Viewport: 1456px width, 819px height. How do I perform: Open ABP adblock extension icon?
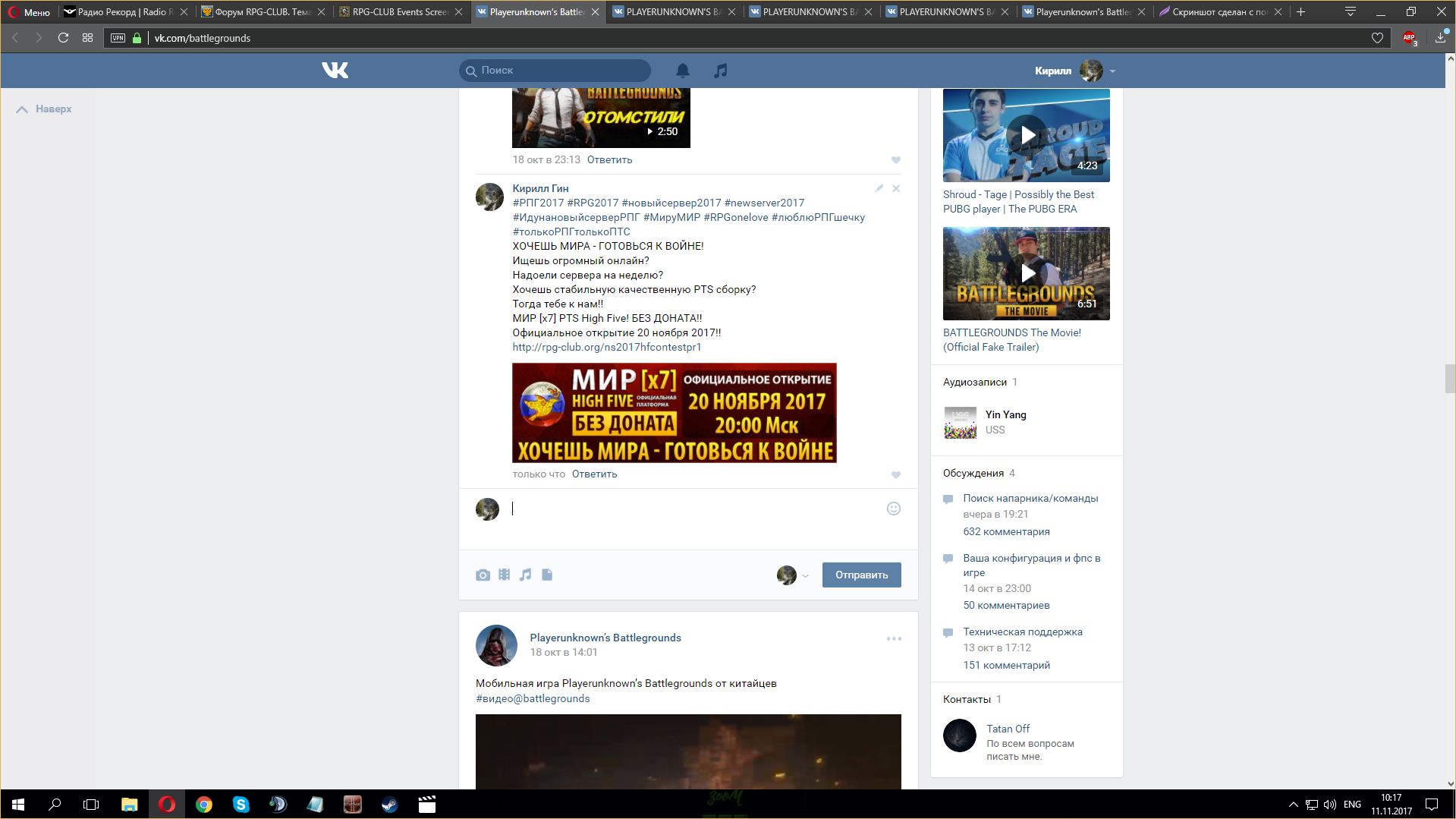click(1410, 38)
